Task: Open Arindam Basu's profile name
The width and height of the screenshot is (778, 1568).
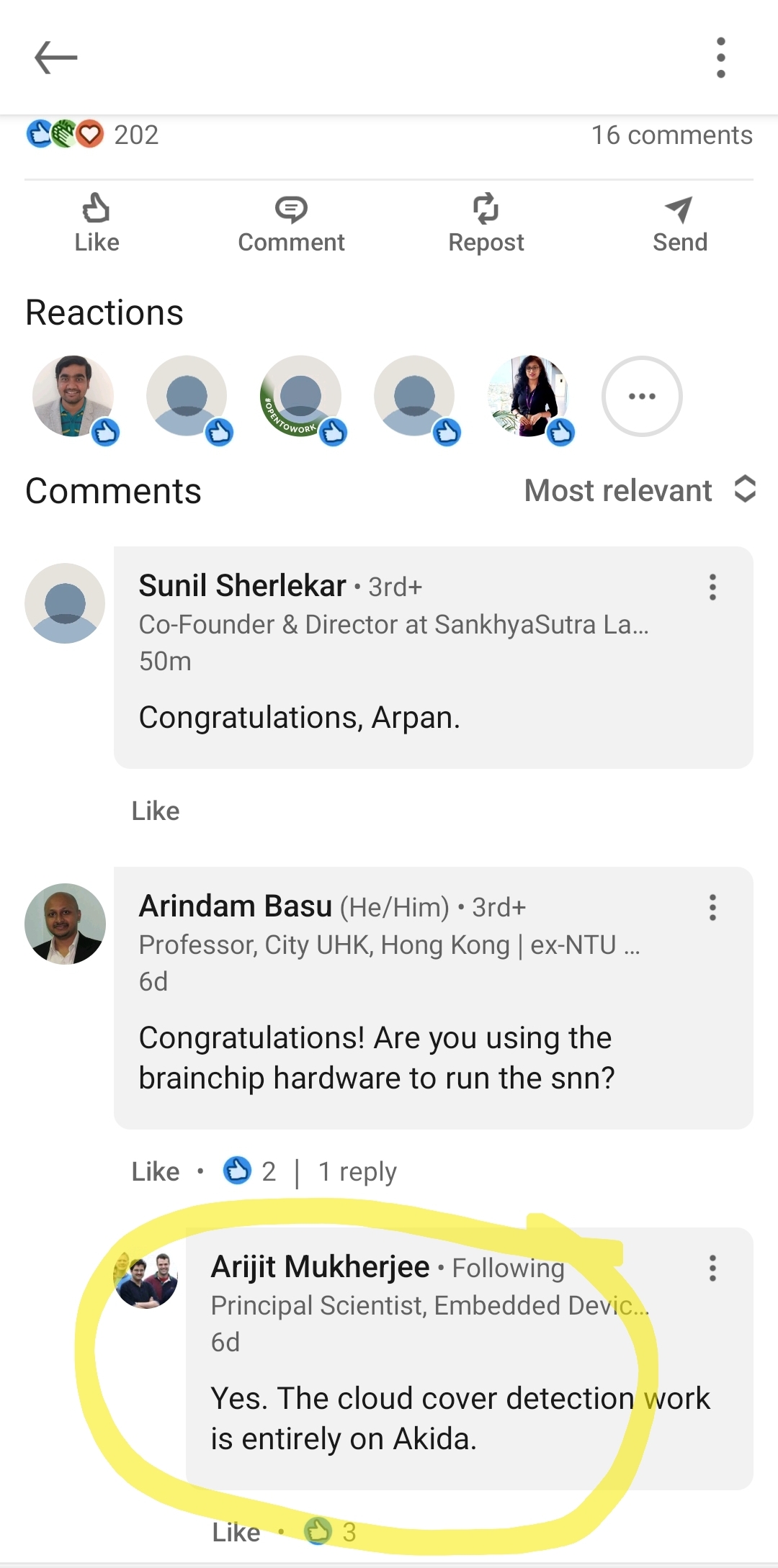Action: pos(236,906)
